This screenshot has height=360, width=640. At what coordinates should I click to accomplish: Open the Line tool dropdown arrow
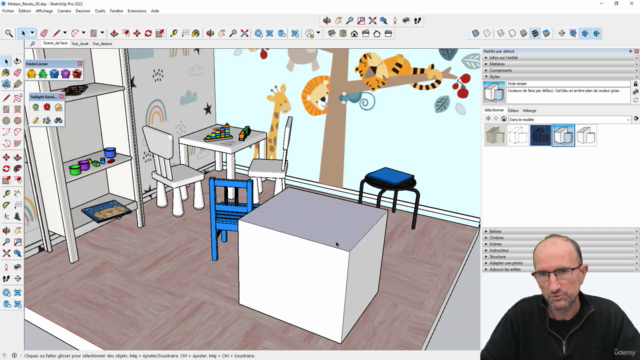click(65, 33)
